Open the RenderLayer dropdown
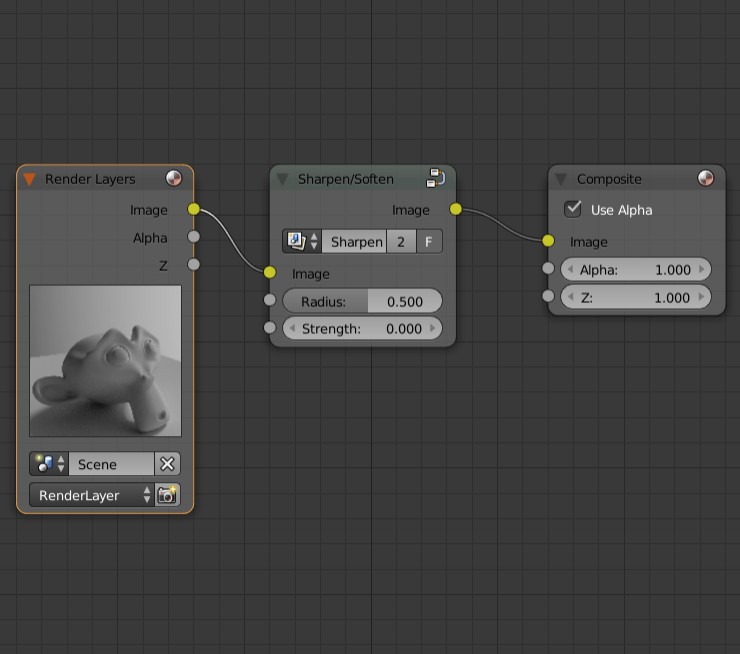Screen dimensions: 740x654 click(91, 495)
